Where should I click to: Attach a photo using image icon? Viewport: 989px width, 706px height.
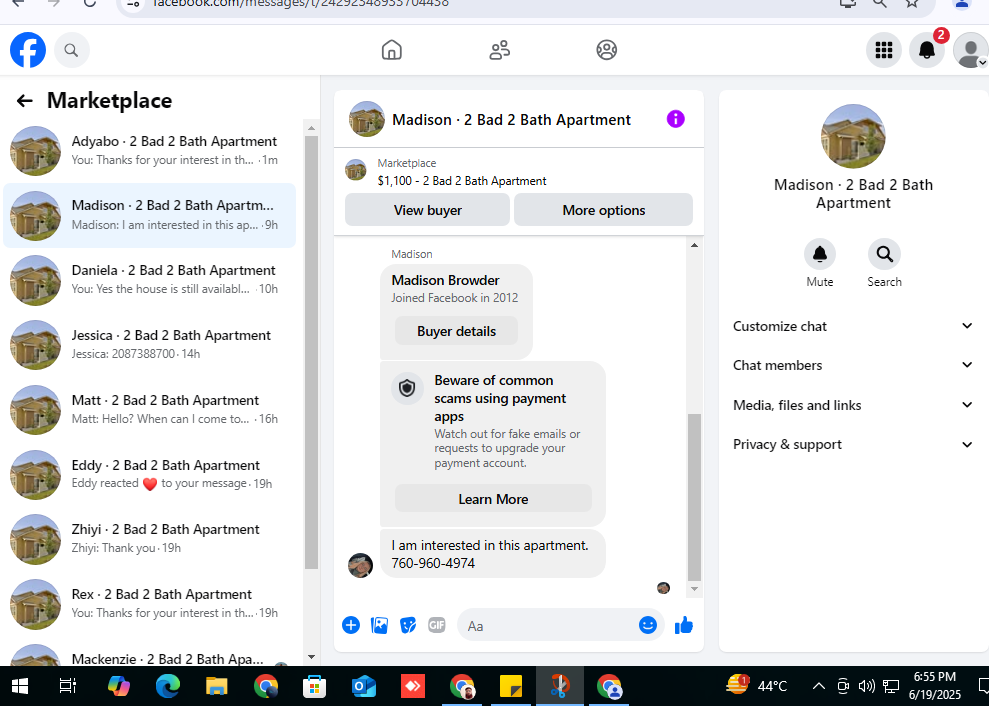380,625
